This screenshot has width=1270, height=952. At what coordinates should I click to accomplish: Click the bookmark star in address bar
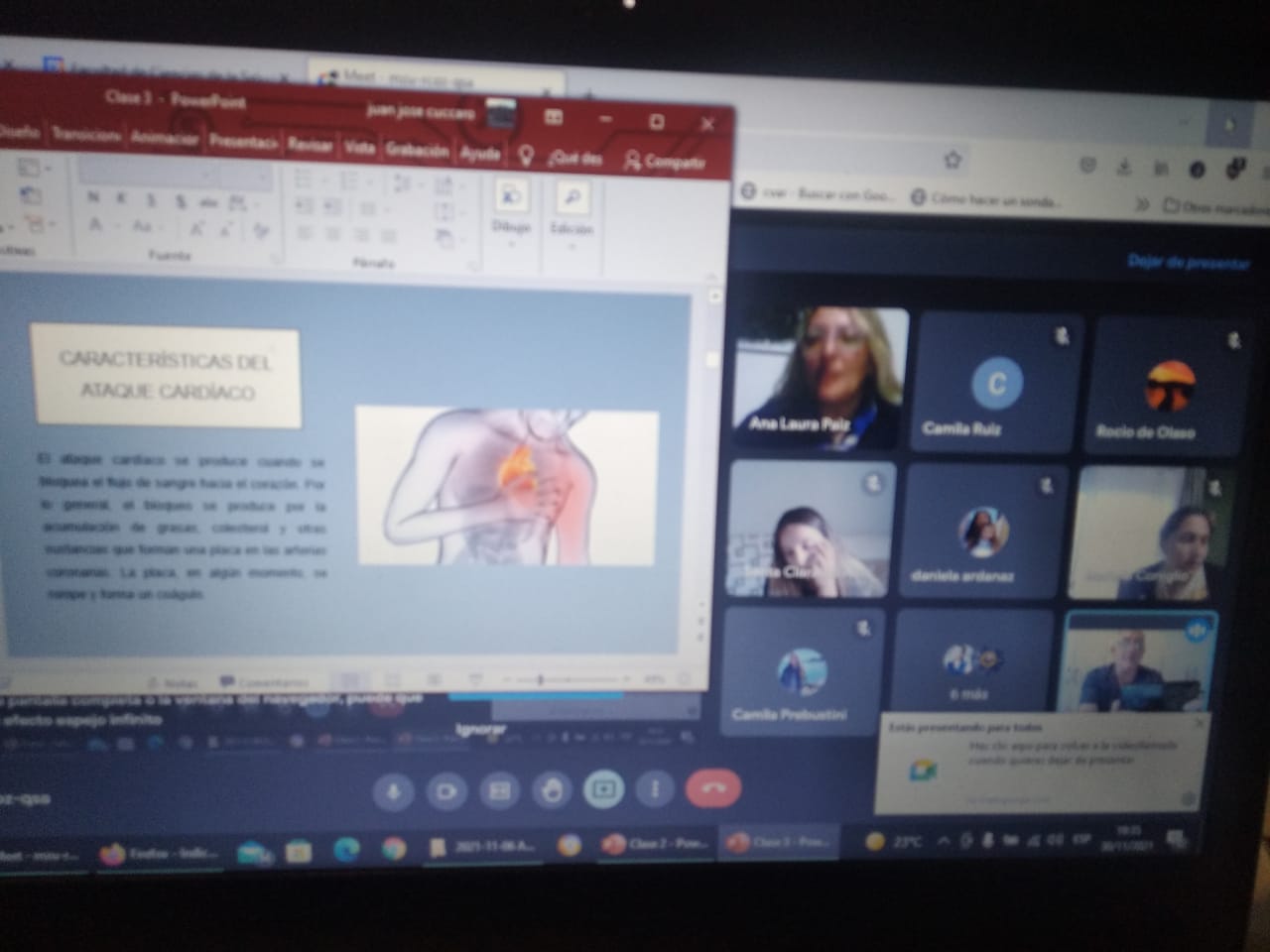(952, 160)
